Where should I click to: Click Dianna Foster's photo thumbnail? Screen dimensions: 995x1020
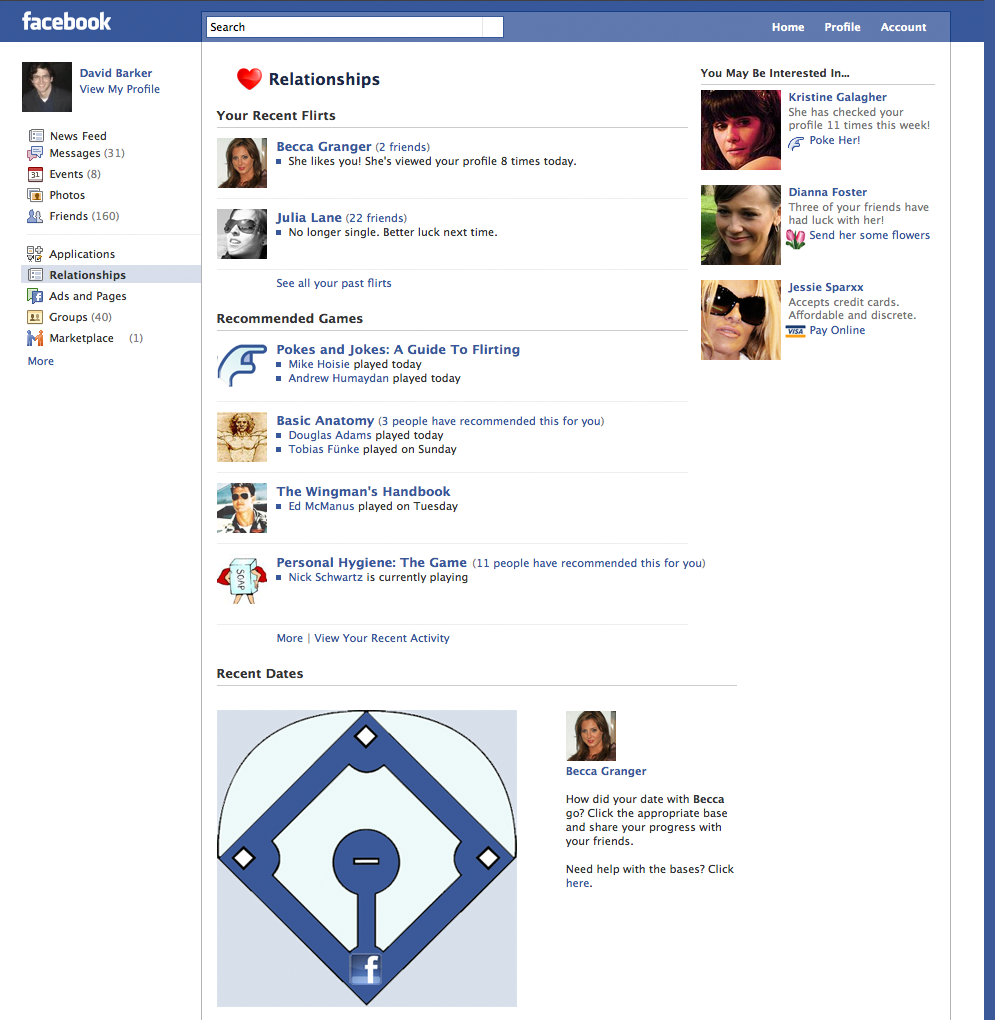[x=741, y=225]
